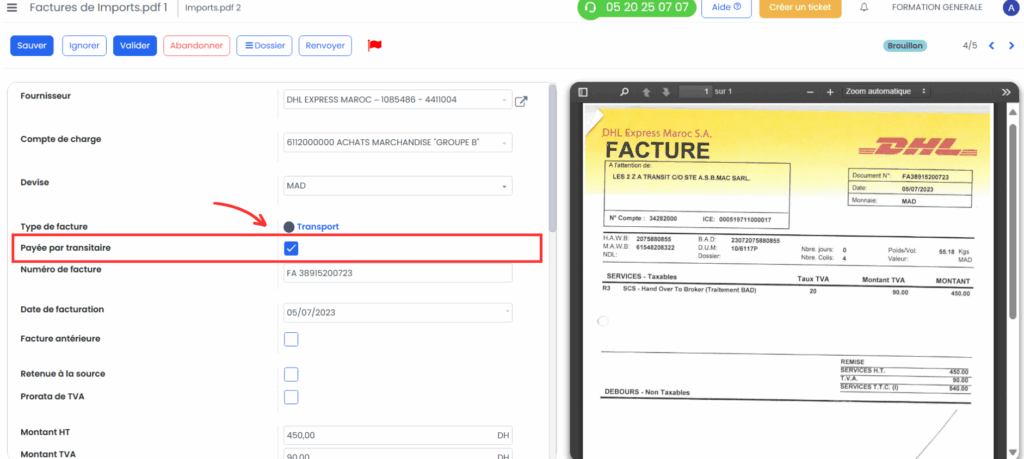Zoom in PDF with plus icon

(830, 92)
